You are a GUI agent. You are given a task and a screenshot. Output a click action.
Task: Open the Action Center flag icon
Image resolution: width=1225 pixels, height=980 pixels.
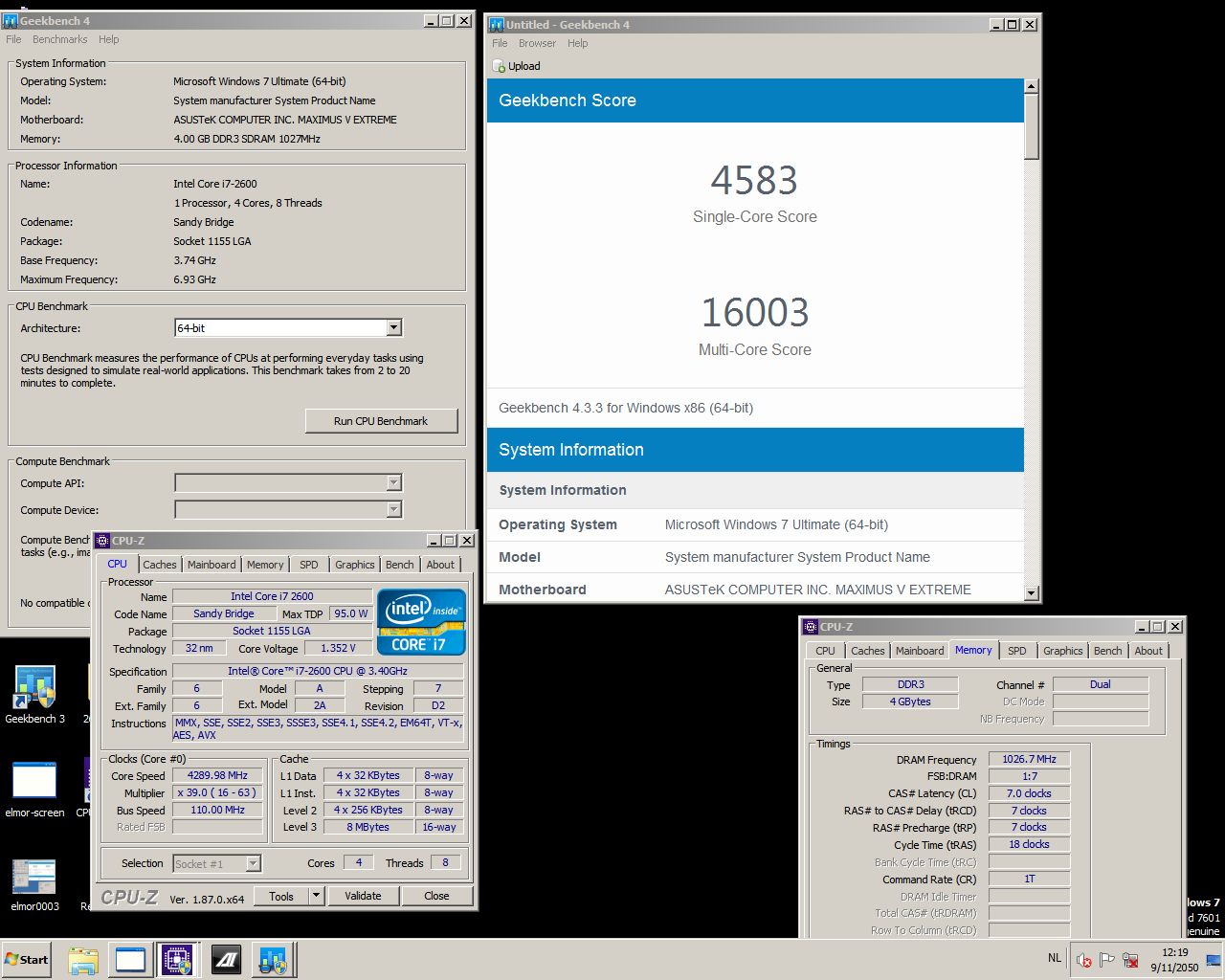tap(1107, 960)
